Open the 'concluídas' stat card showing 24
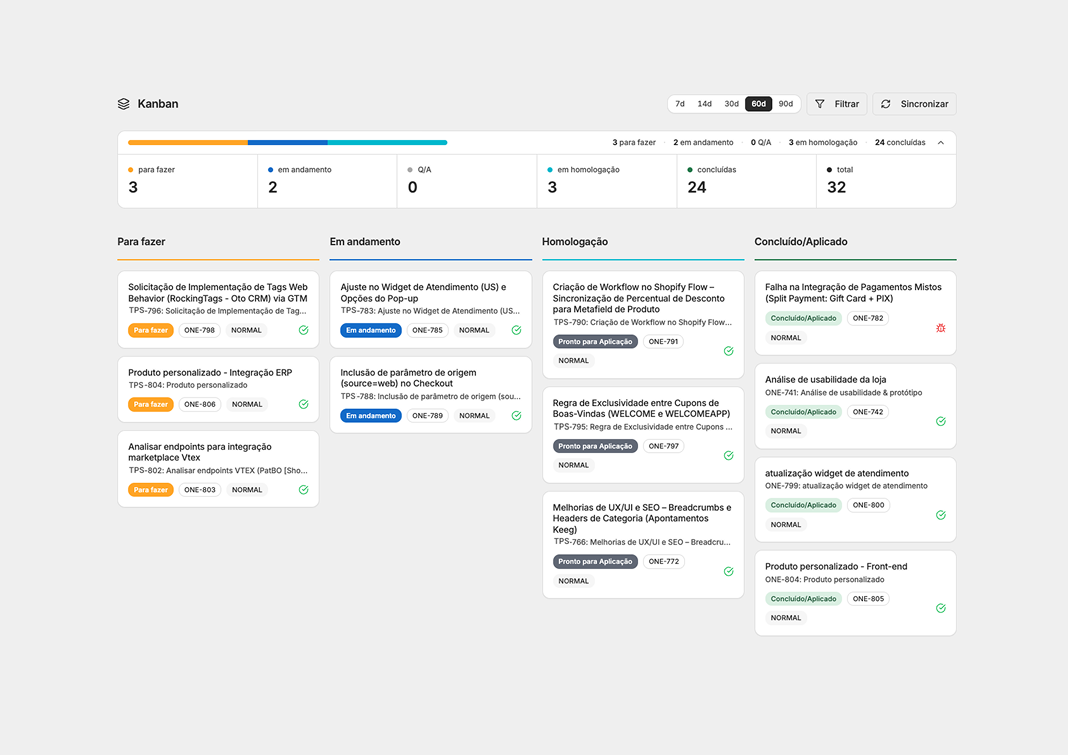 747,181
